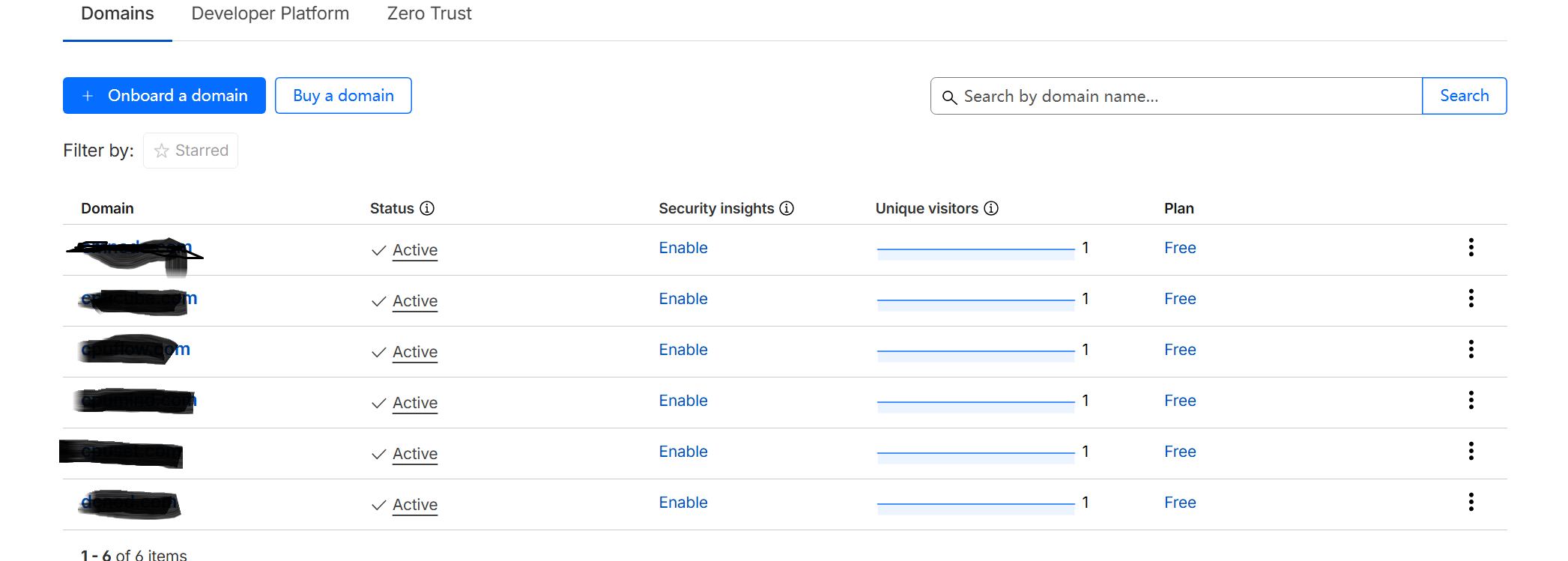Open the three-dot menu for the first domain row

pos(1471,248)
